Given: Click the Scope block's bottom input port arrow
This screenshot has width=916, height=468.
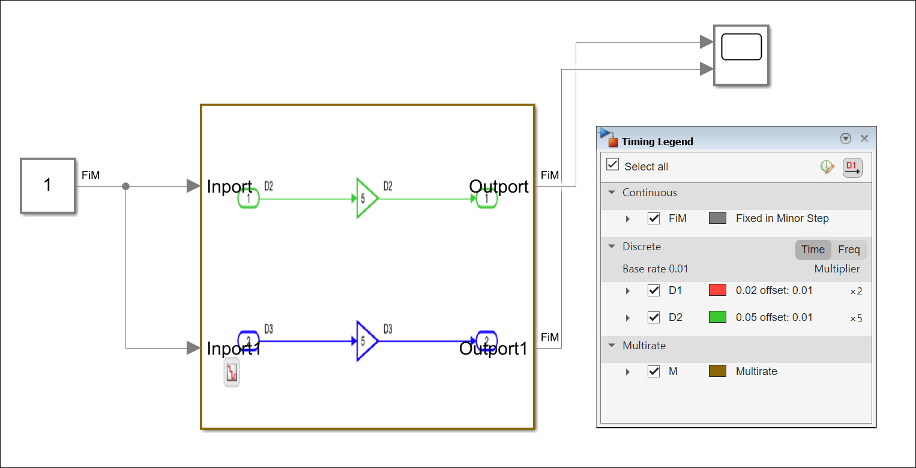Looking at the screenshot, I should click(707, 69).
